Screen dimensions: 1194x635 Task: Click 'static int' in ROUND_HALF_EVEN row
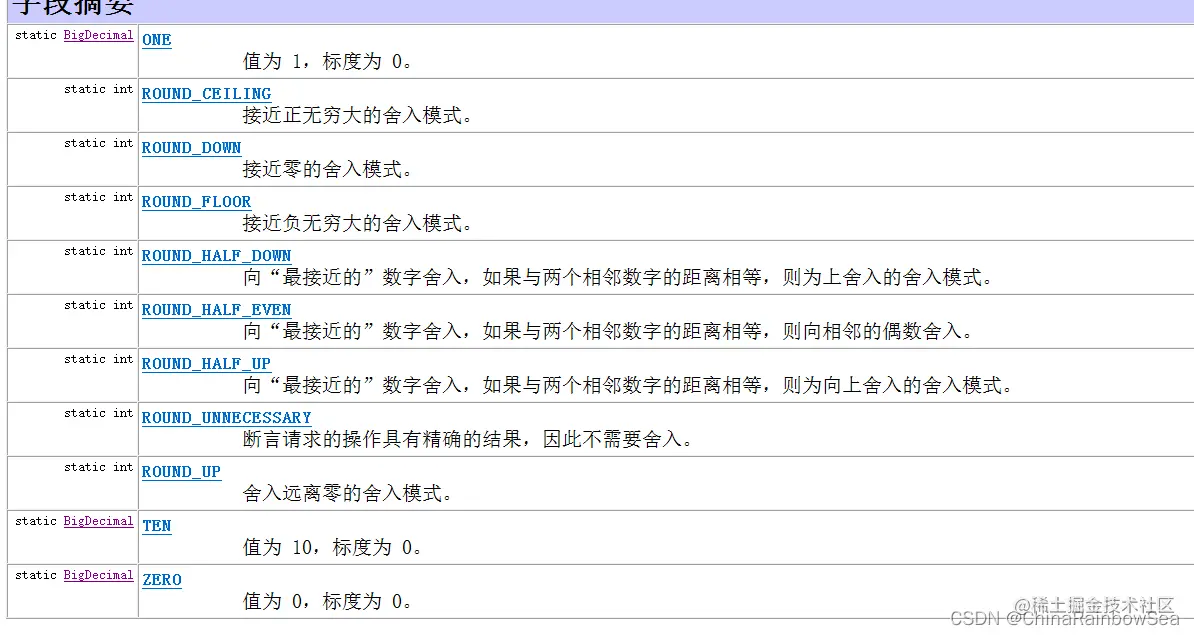pos(98,306)
